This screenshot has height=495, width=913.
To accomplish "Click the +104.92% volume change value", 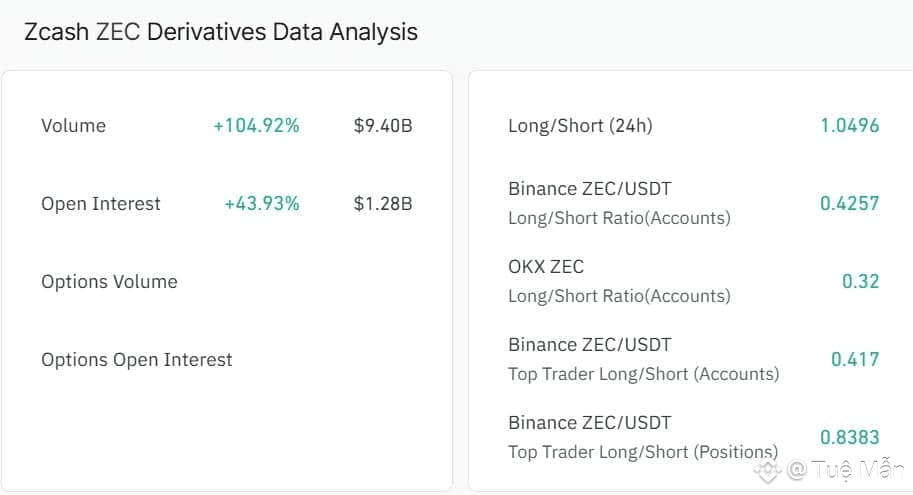I will point(256,126).
